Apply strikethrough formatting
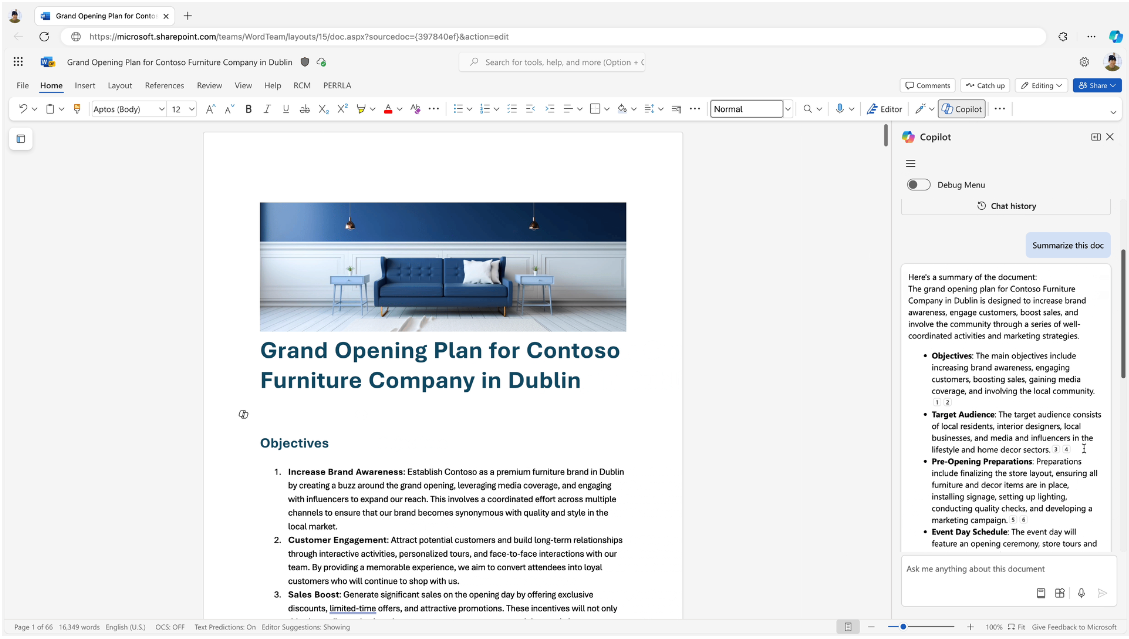Screen dimensions: 1129x639 click(x=304, y=109)
